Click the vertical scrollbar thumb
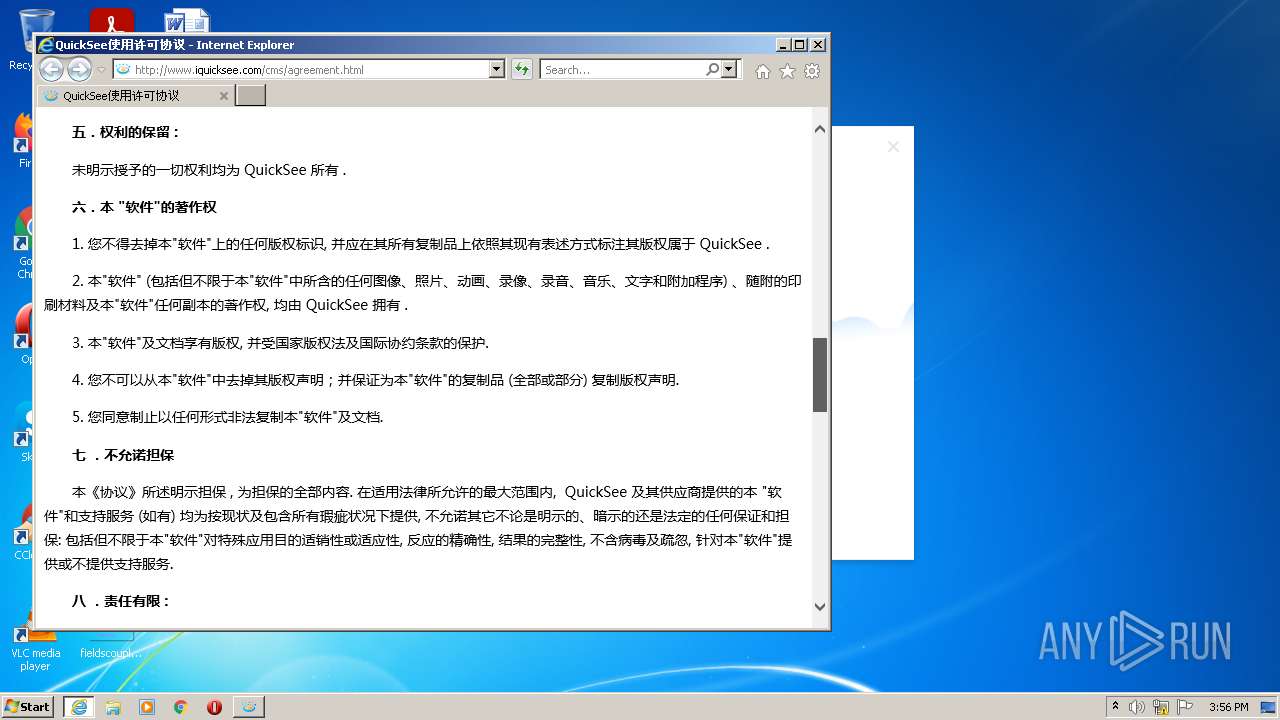 [820, 375]
